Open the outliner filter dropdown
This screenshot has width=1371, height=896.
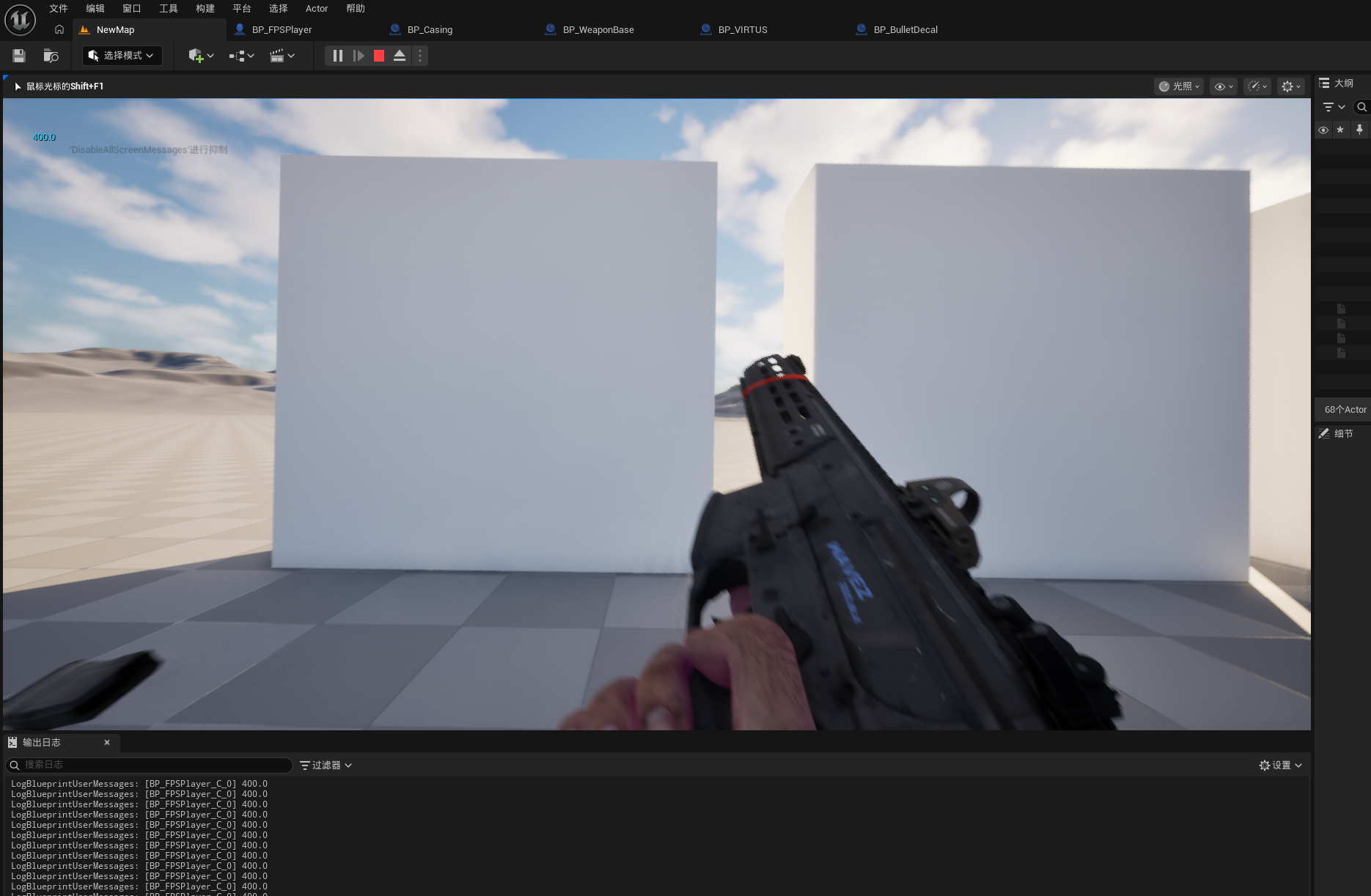[x=1334, y=107]
